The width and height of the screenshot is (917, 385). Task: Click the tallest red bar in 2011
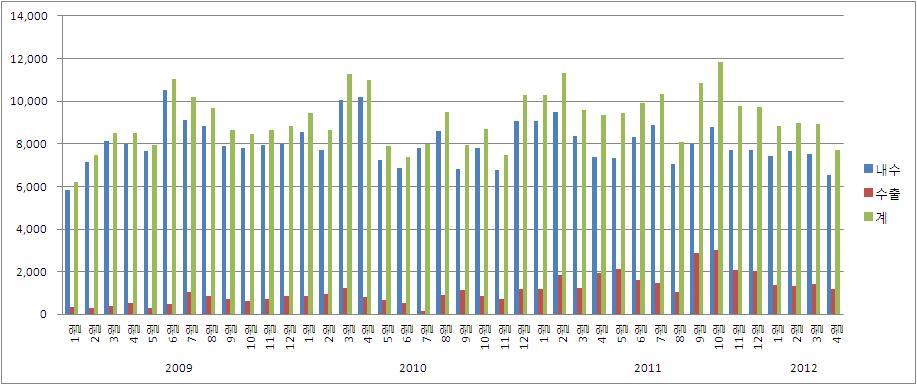point(716,282)
